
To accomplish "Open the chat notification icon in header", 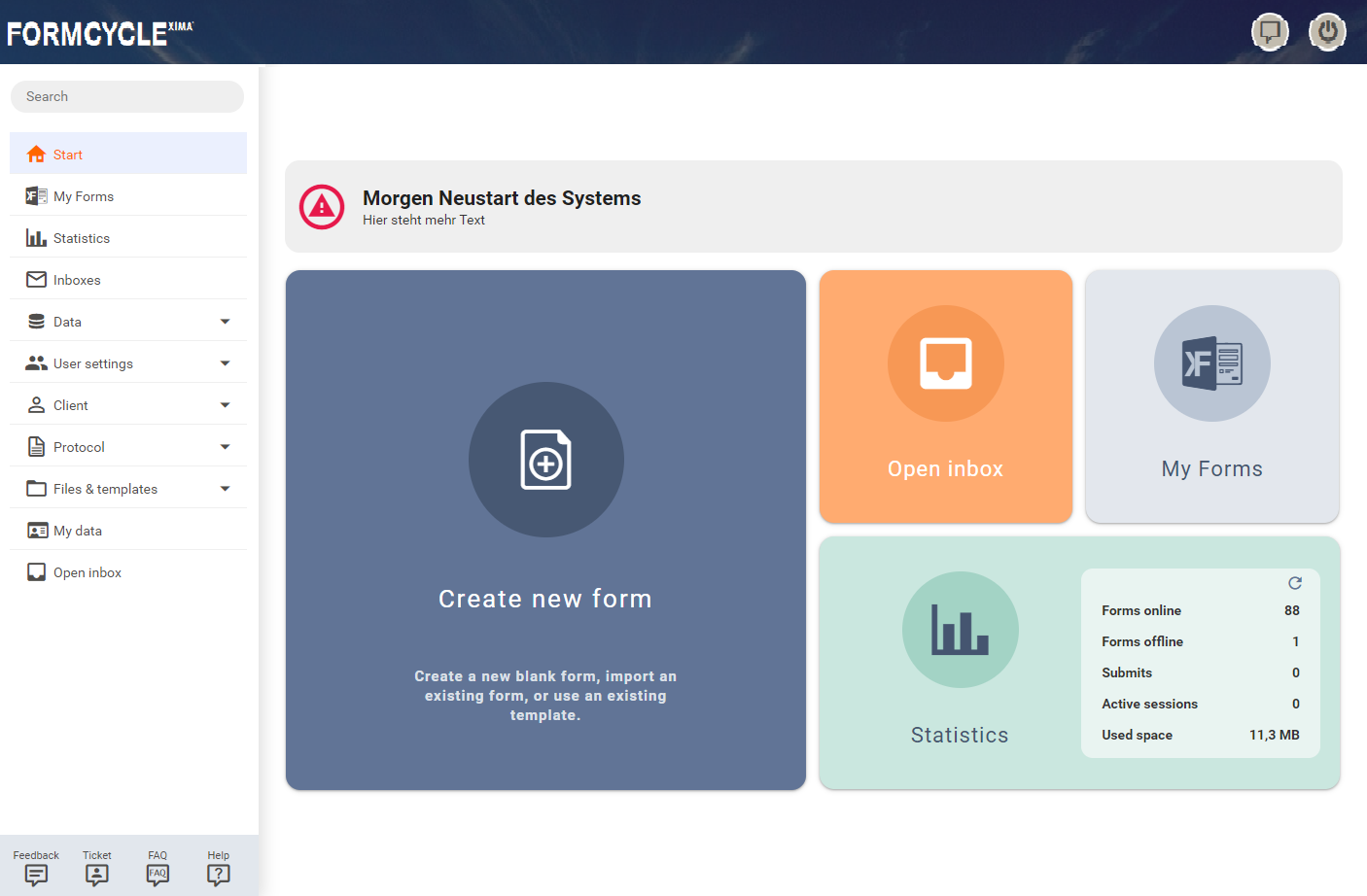I will pos(1270,32).
